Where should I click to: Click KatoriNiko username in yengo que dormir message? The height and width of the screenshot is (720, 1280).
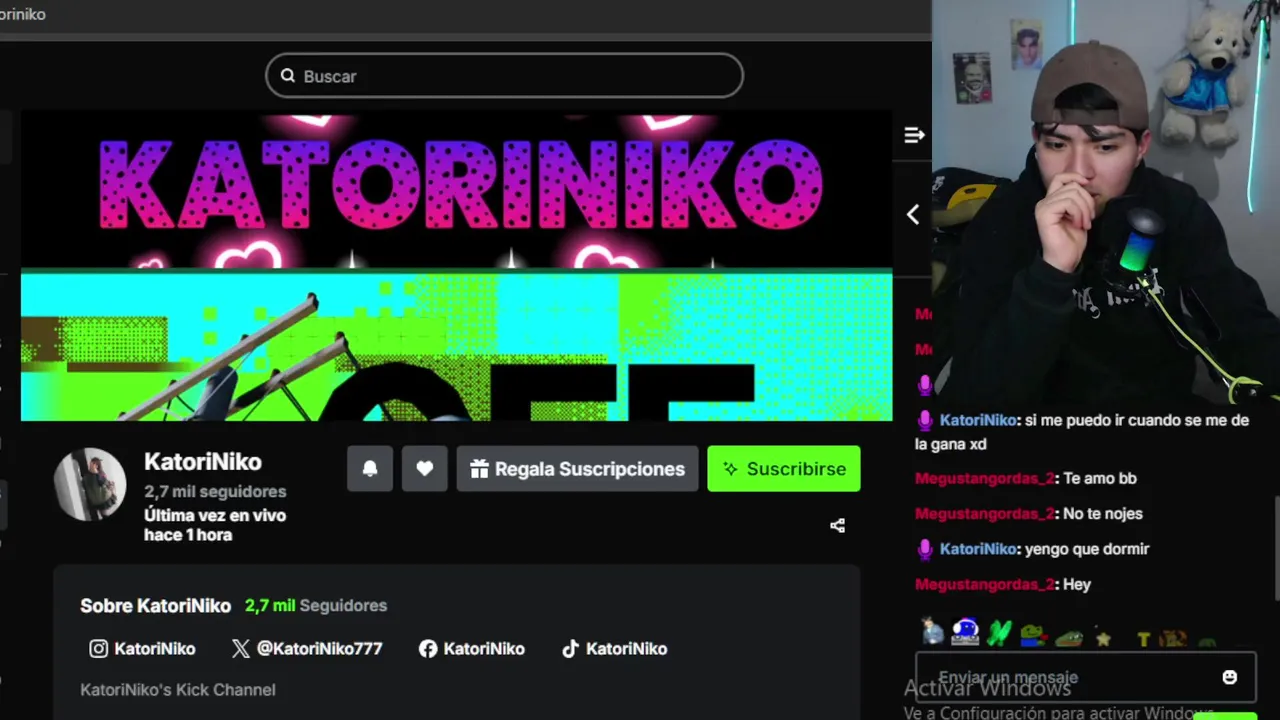[977, 549]
